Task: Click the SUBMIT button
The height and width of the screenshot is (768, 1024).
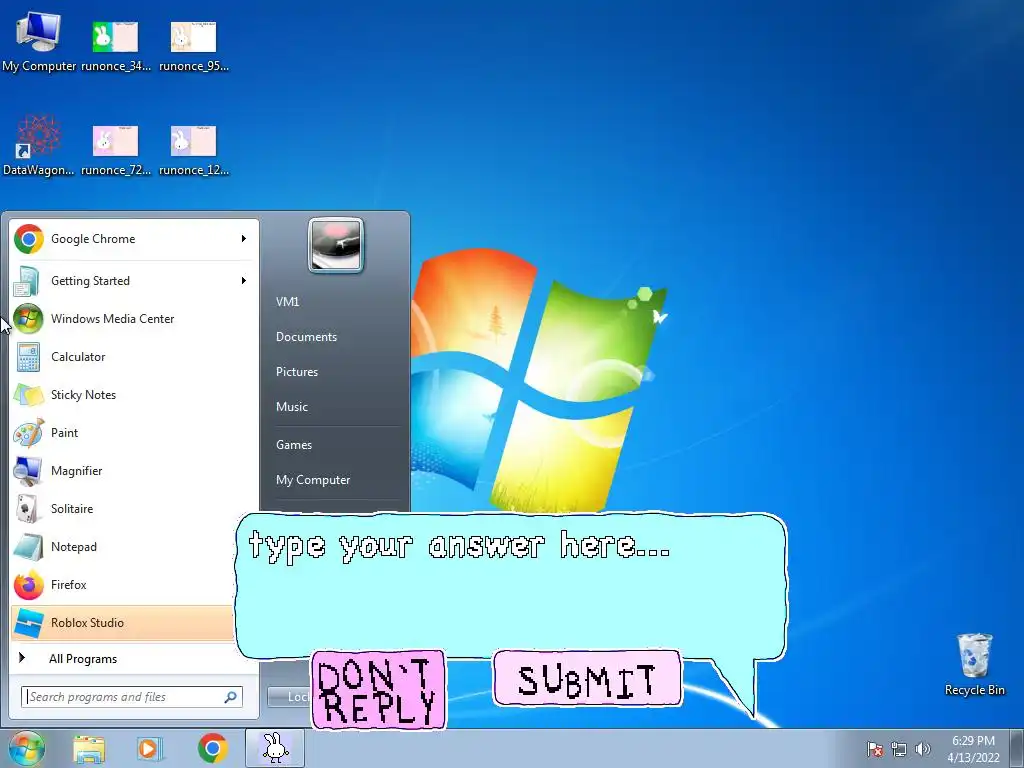Action: pyautogui.click(x=587, y=679)
